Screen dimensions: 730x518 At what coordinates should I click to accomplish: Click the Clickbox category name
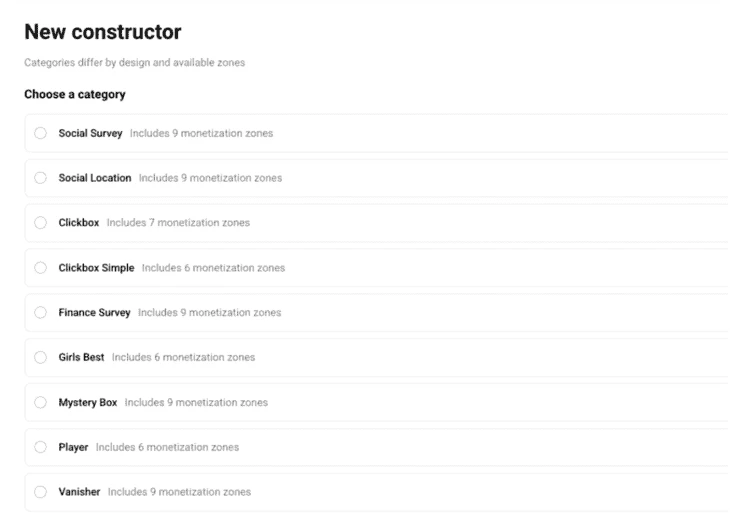point(79,223)
